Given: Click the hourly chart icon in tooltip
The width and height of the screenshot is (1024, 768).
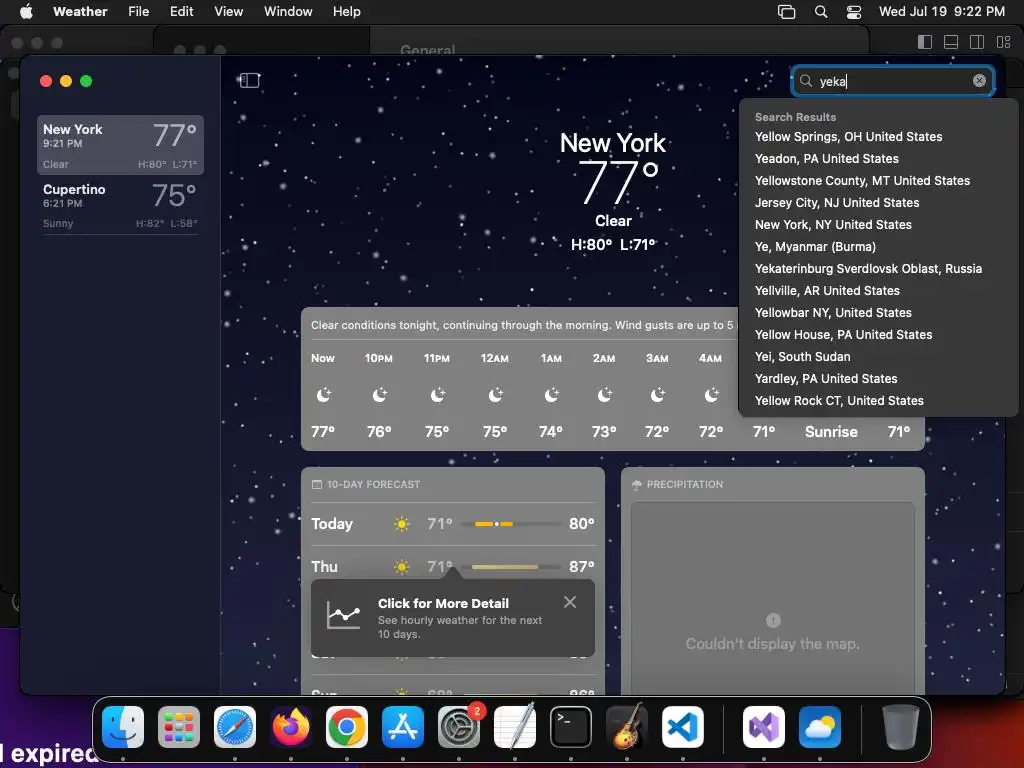Looking at the screenshot, I should coord(344,615).
